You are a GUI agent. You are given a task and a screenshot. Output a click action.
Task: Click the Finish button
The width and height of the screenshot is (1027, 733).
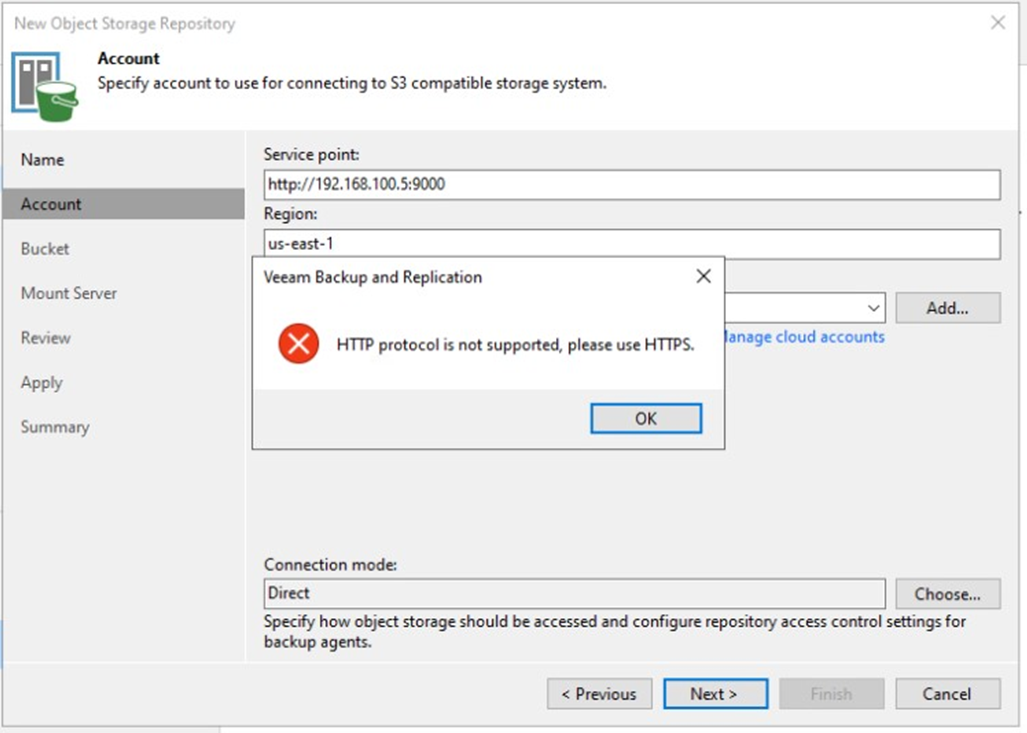(x=831, y=694)
